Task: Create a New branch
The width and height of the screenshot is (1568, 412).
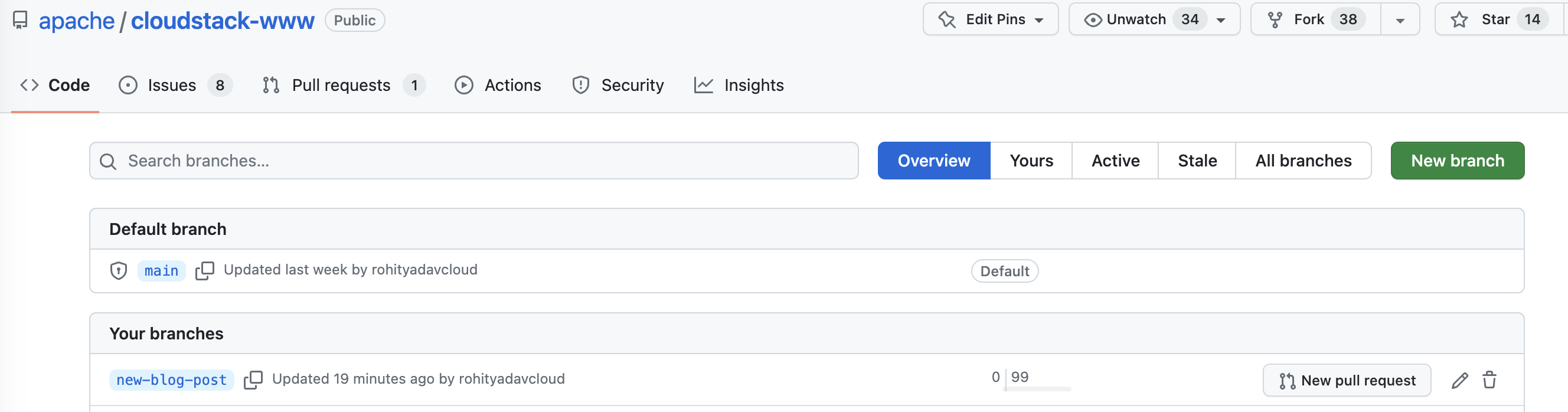Action: point(1456,161)
